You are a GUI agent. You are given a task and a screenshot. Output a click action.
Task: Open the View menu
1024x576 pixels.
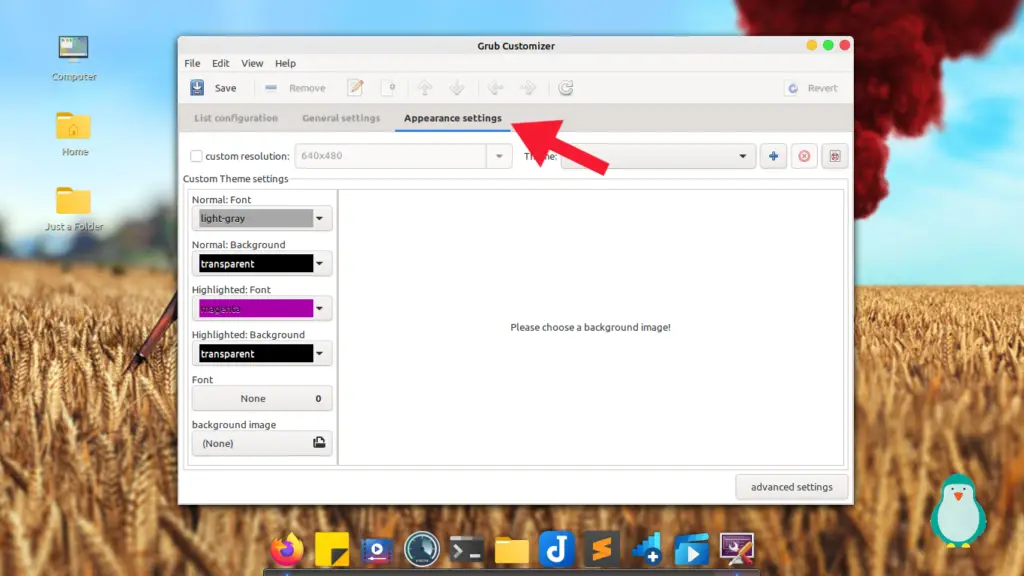[252, 63]
